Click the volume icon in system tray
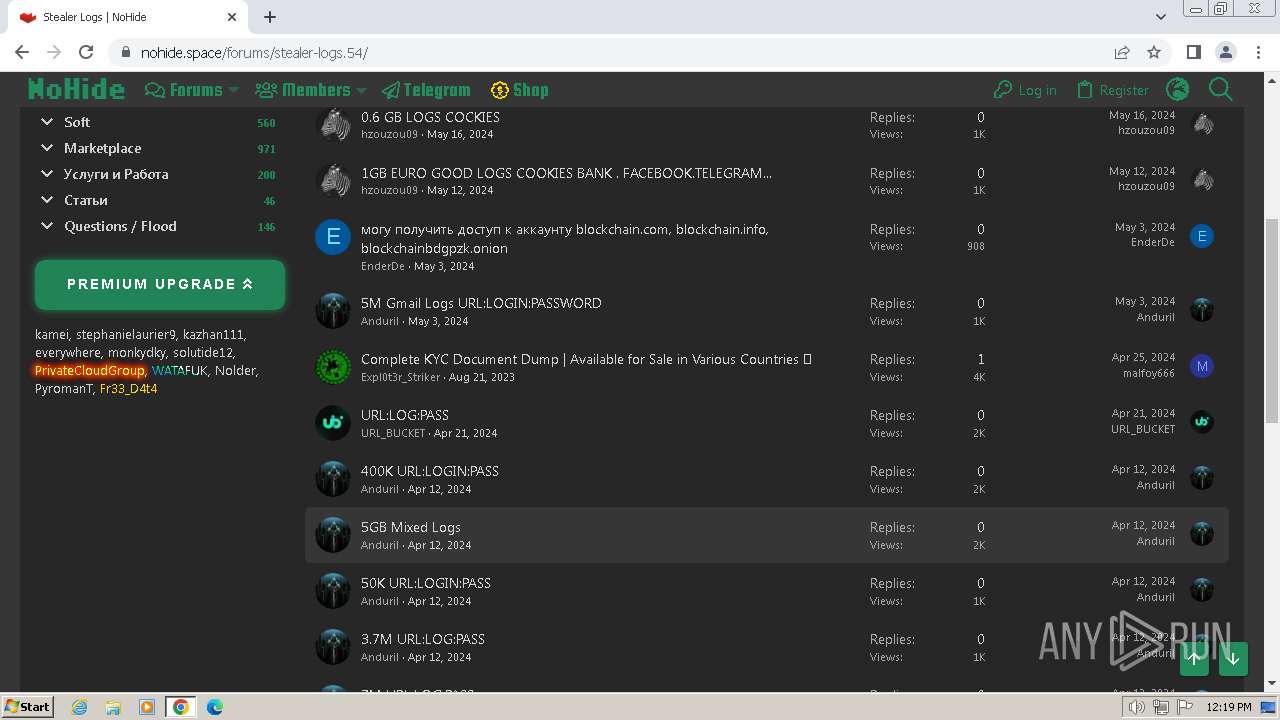1280x720 pixels. pos(1137,707)
